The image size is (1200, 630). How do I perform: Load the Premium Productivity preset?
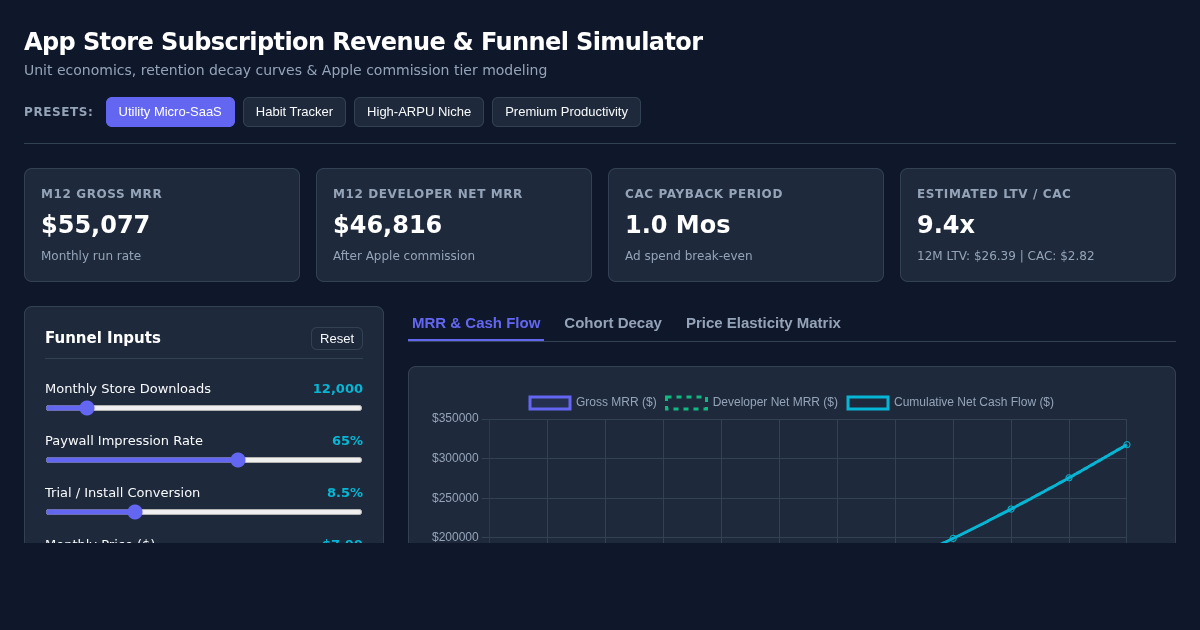point(566,112)
